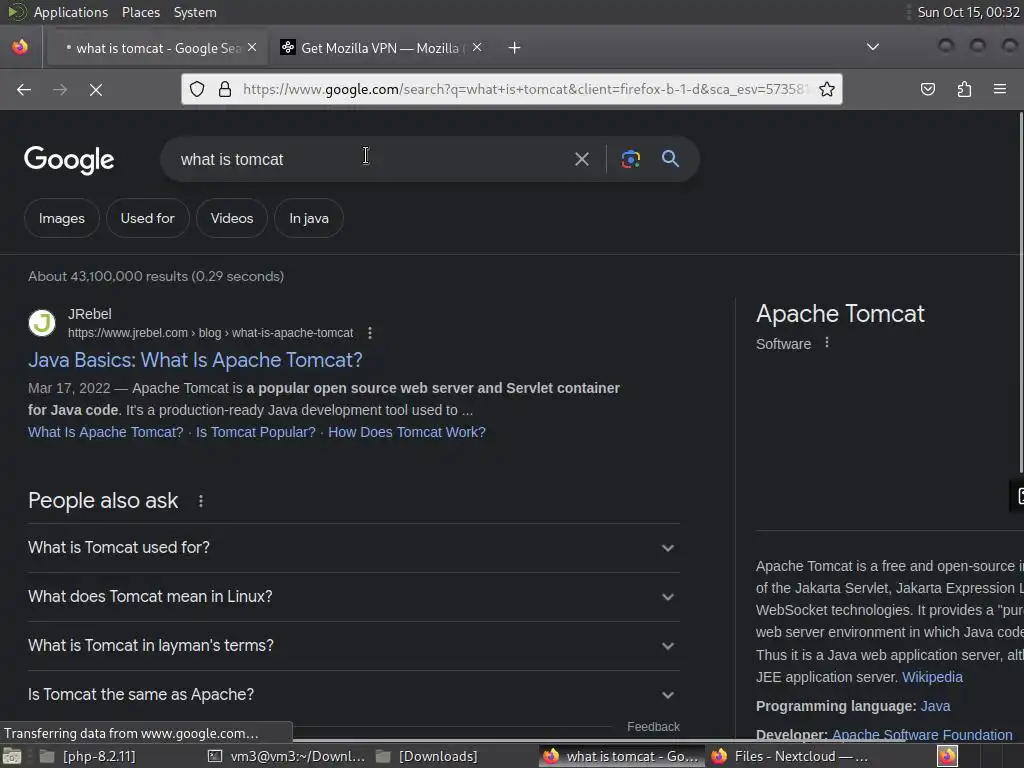Image resolution: width=1024 pixels, height=768 pixels.
Task: Select the 'Used for' filter chip
Action: [x=148, y=219]
